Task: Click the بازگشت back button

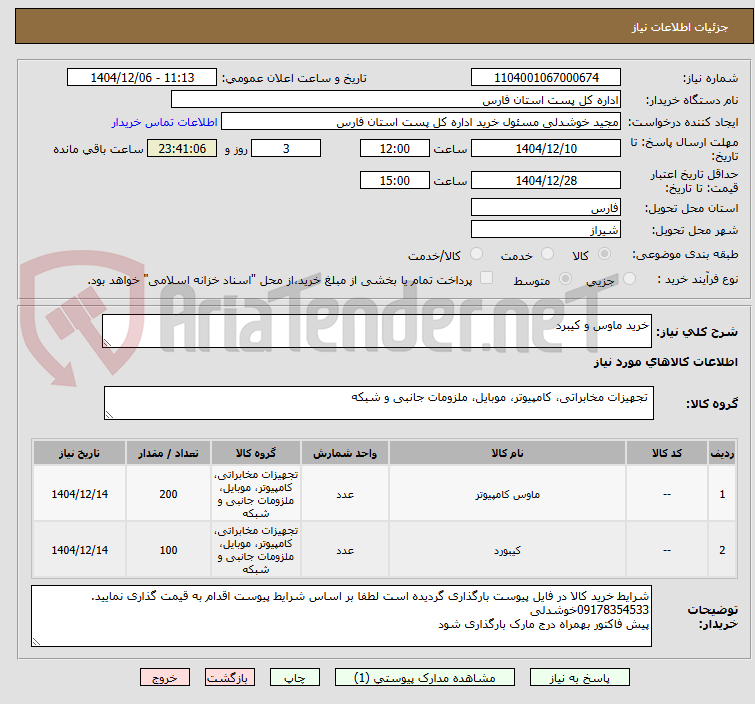Action: click(x=230, y=678)
